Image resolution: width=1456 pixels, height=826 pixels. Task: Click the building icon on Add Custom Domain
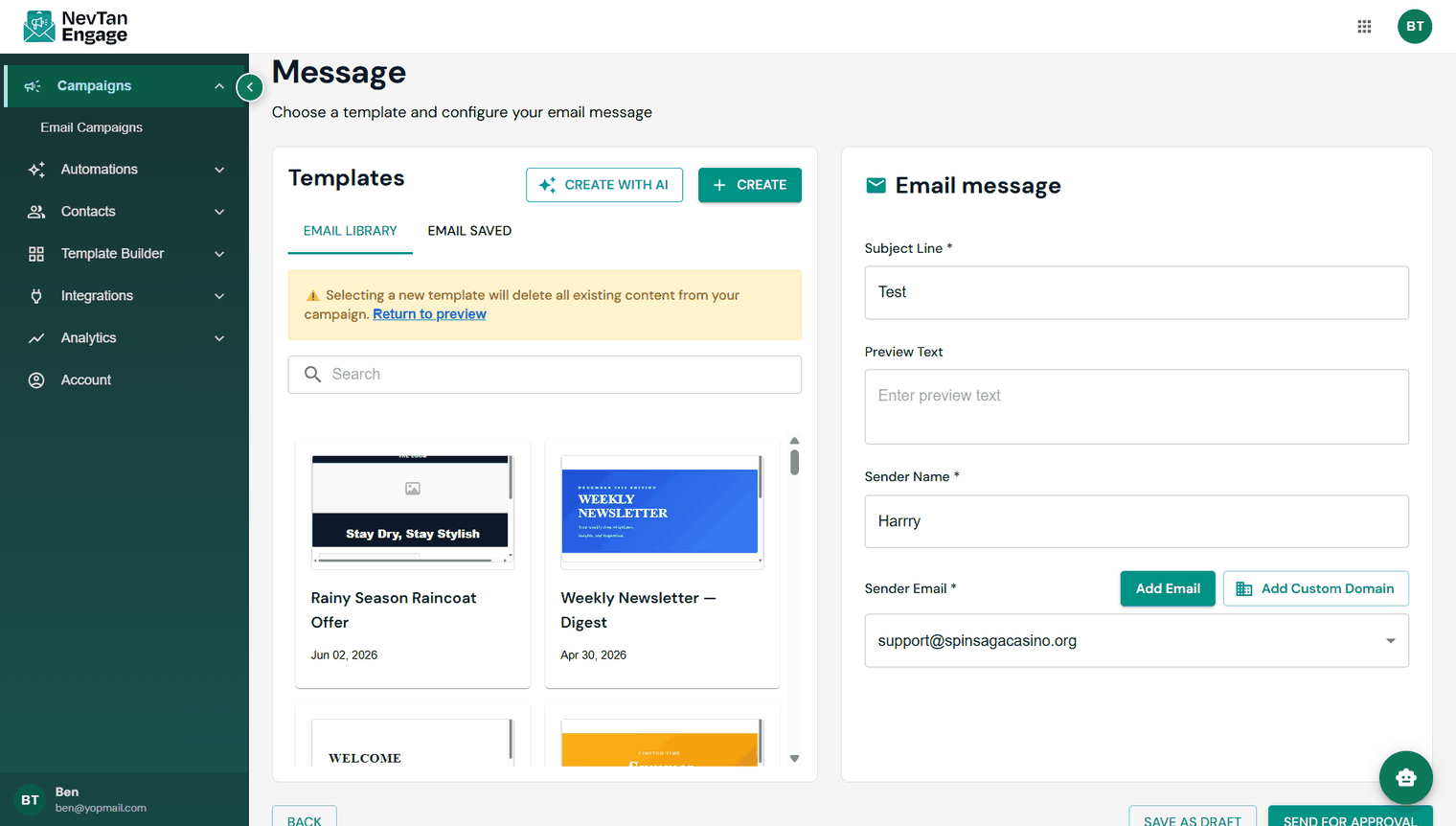[1243, 589]
